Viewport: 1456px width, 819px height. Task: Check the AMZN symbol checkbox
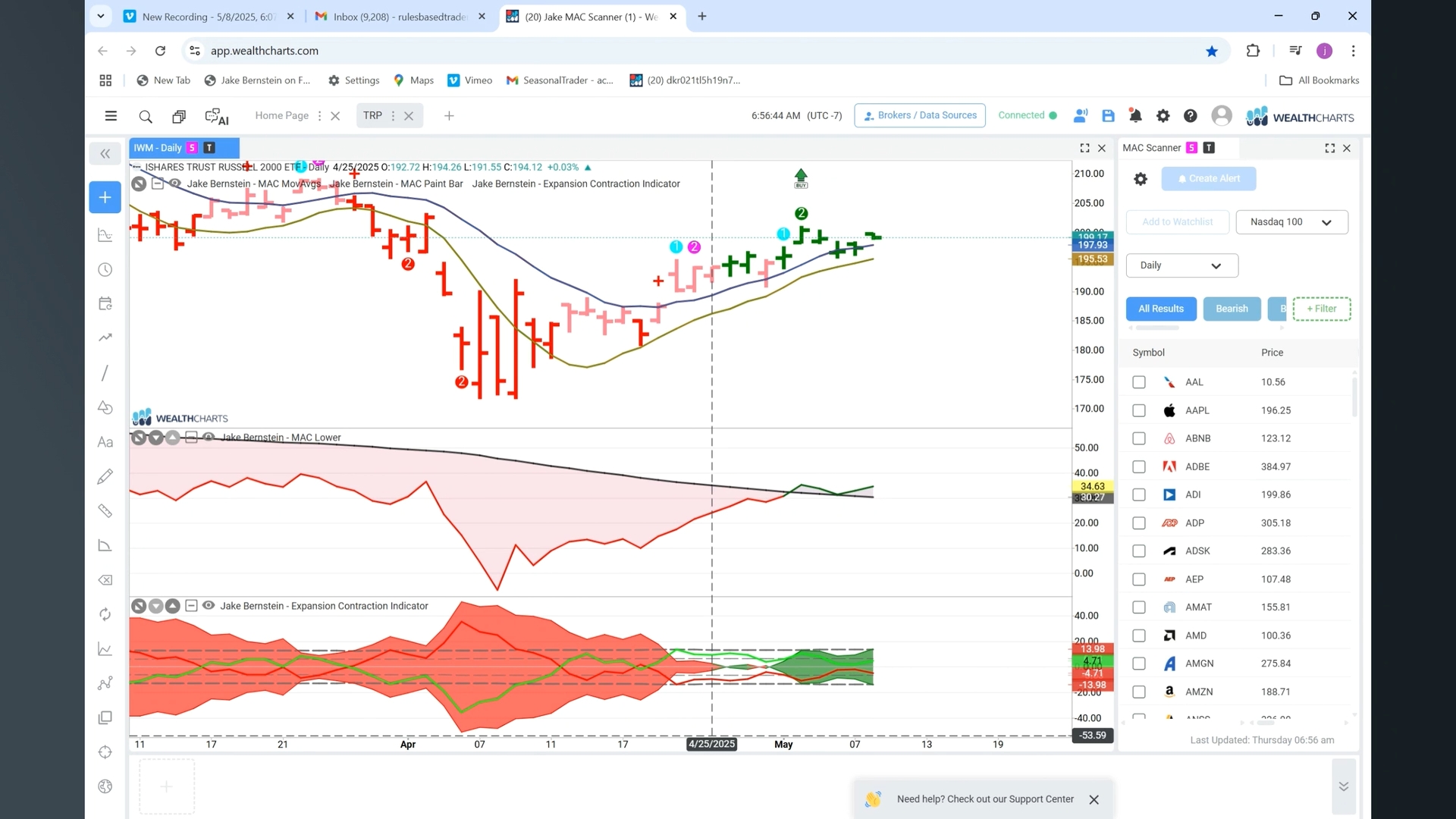[1139, 692]
